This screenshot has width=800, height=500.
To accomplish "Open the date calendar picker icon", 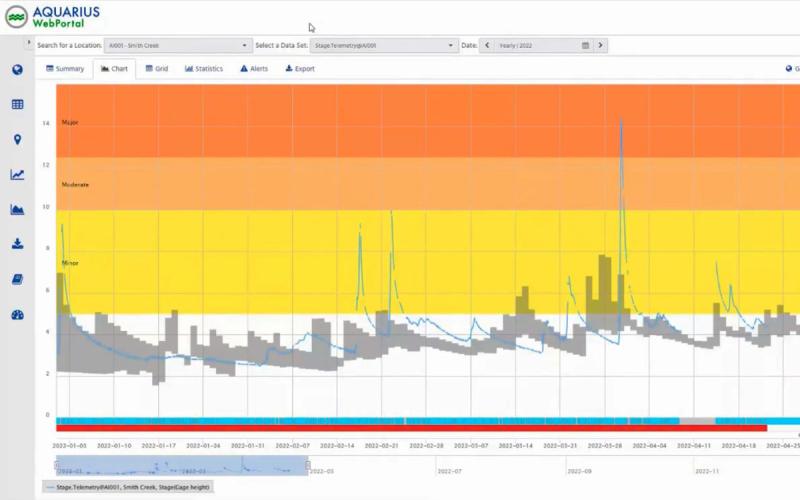I will pos(585,45).
